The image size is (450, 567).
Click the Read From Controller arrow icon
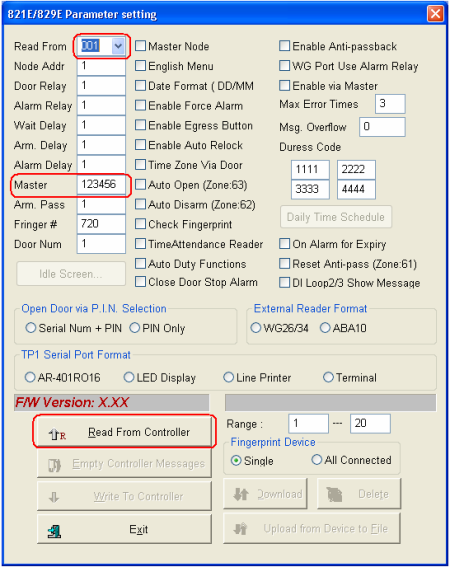coord(57,434)
